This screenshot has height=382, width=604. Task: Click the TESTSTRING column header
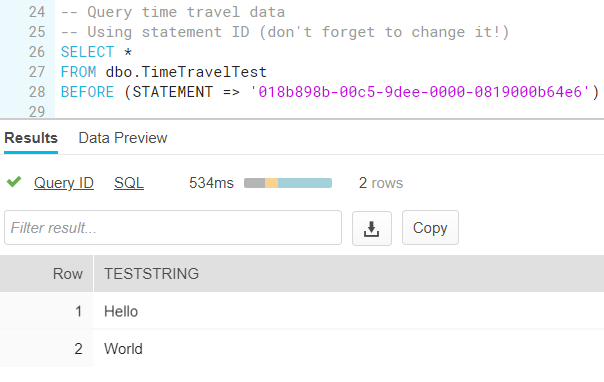(x=151, y=274)
